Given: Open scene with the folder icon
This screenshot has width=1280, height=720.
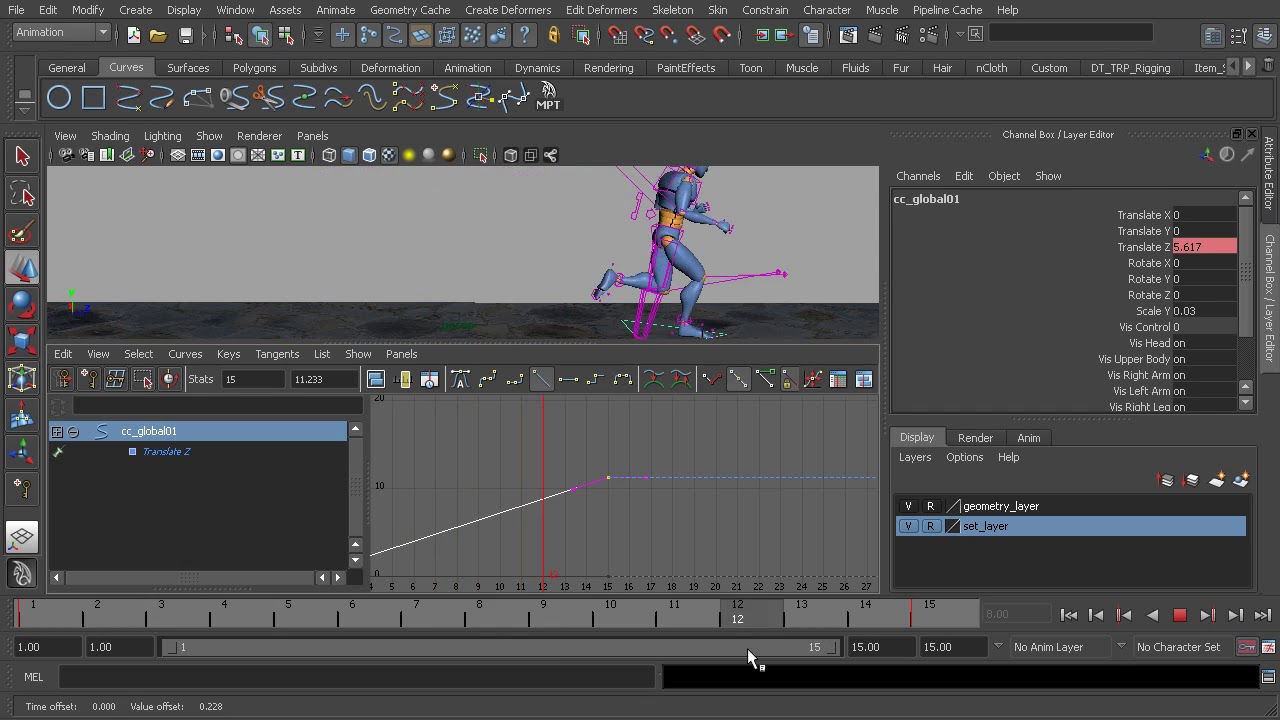Looking at the screenshot, I should tap(158, 35).
